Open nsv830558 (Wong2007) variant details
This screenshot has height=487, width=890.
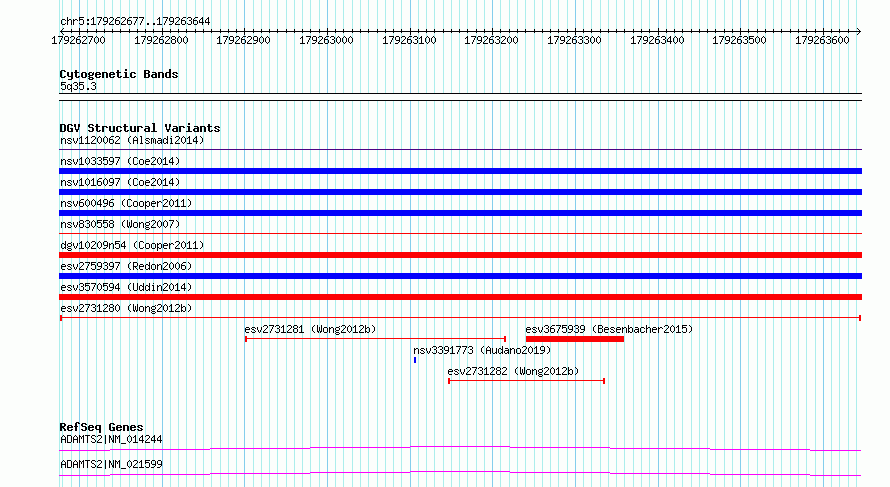(x=120, y=224)
